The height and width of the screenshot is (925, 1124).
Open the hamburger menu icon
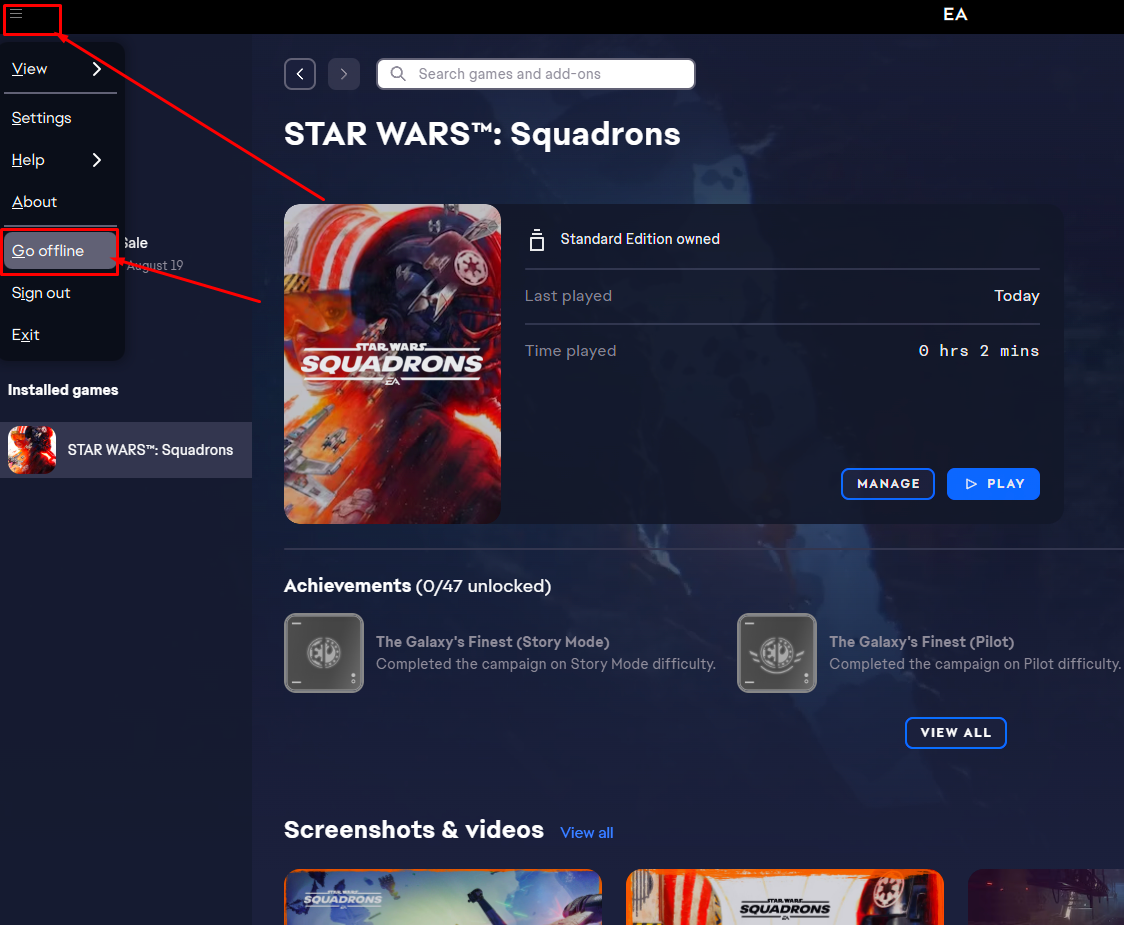[x=16, y=14]
